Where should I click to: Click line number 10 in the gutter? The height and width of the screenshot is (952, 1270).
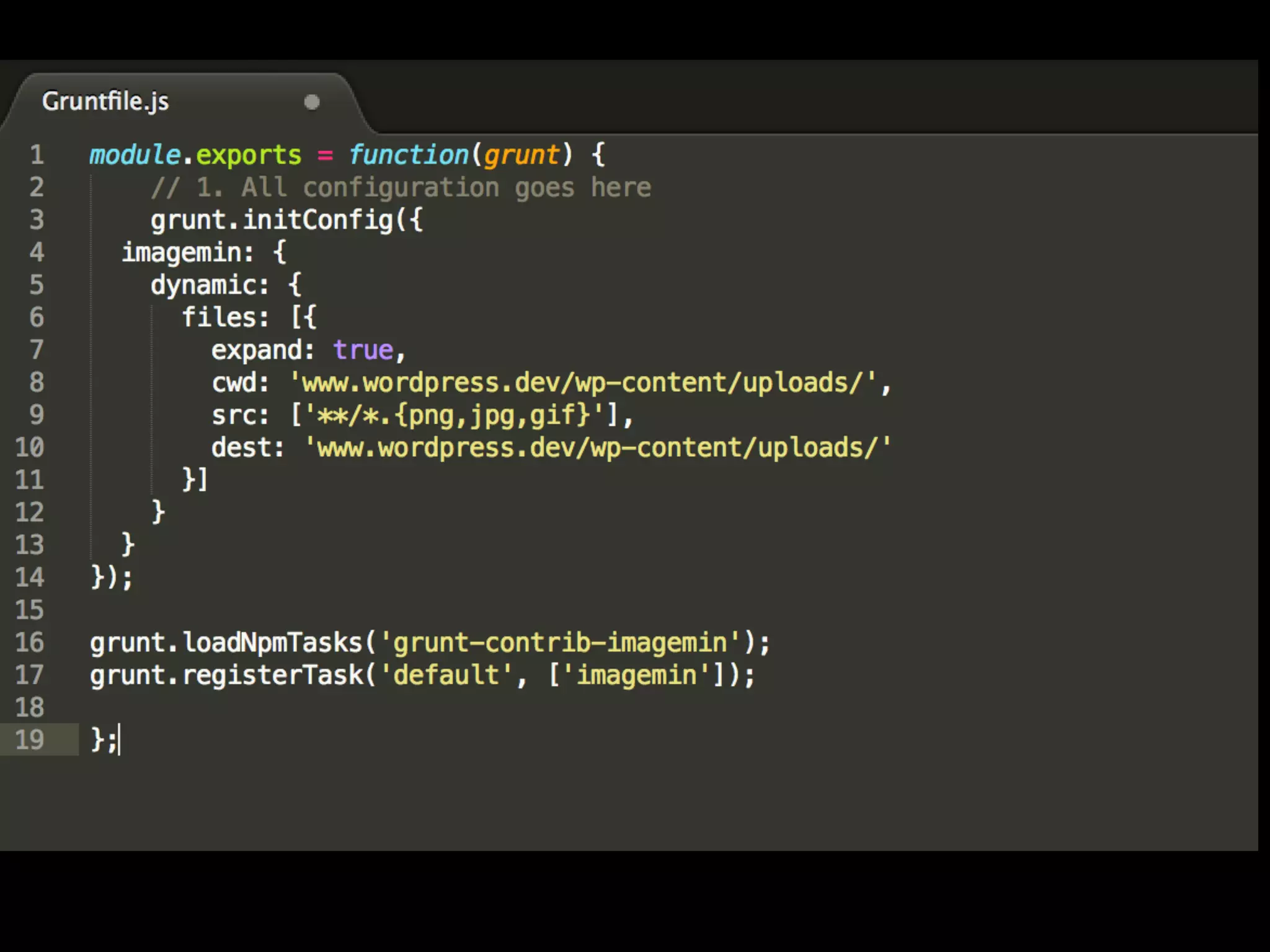(30, 447)
